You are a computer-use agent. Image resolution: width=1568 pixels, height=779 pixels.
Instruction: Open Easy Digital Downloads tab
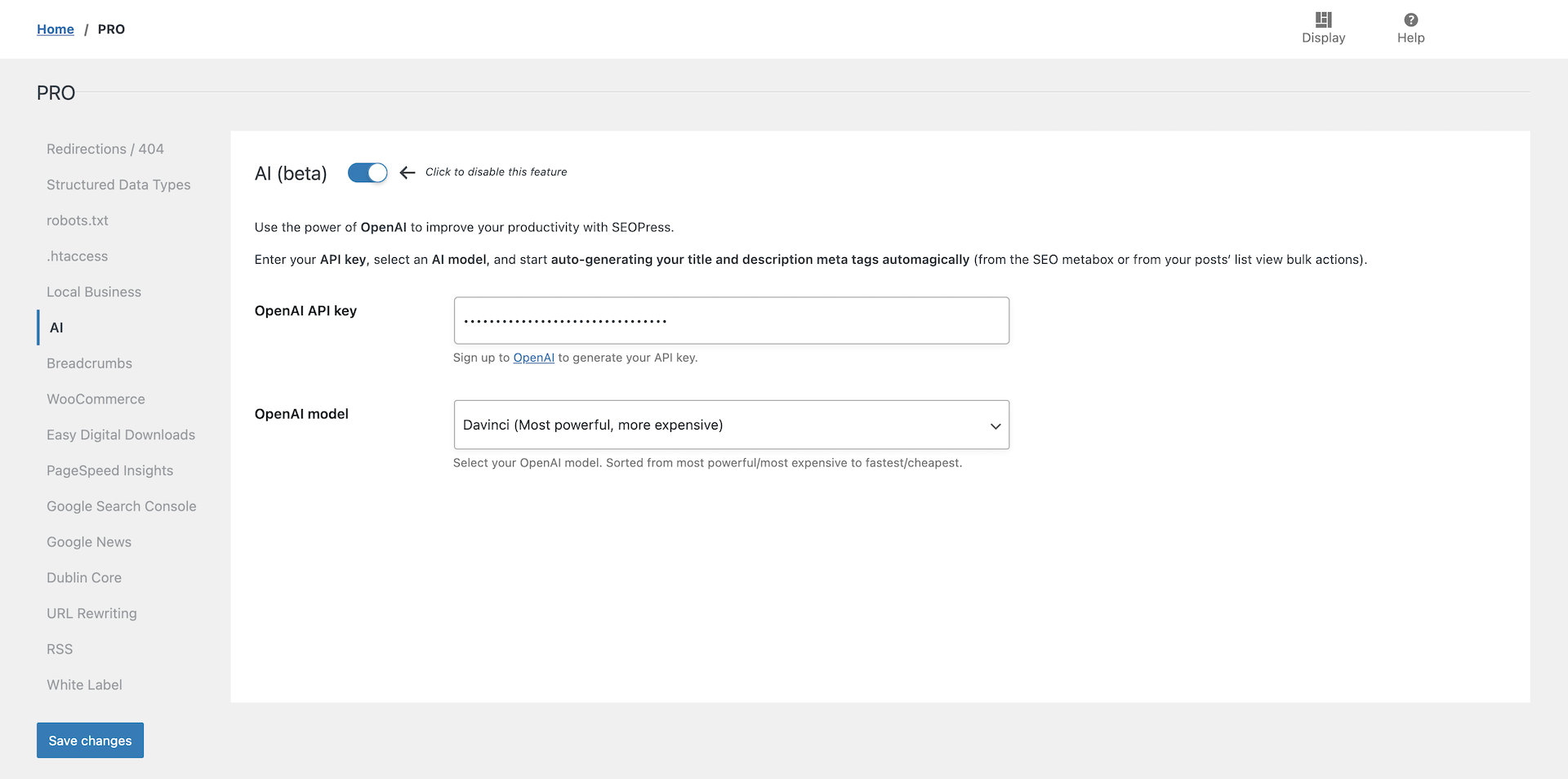(x=121, y=434)
